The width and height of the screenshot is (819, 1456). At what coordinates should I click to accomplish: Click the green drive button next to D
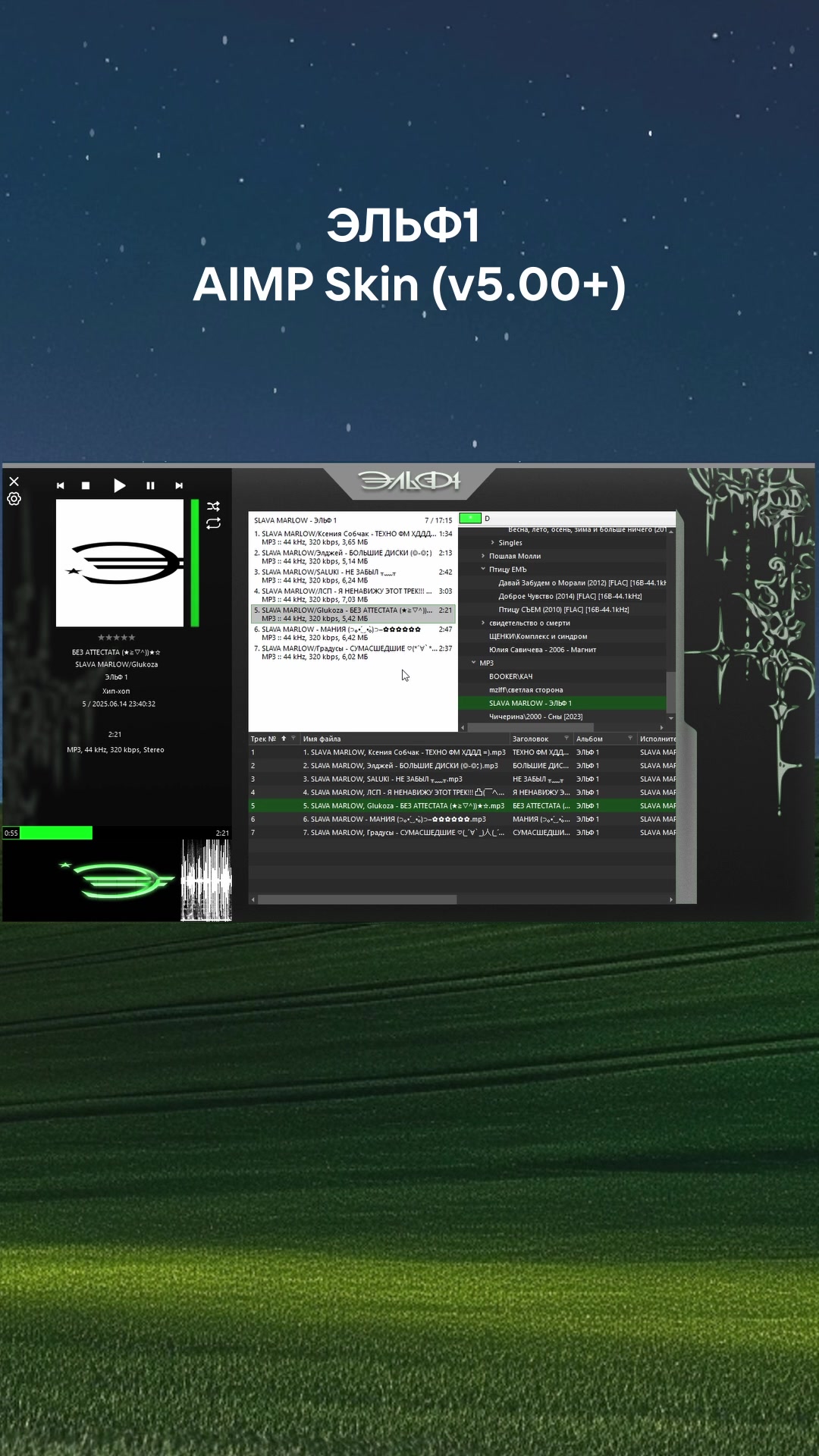pyautogui.click(x=470, y=518)
